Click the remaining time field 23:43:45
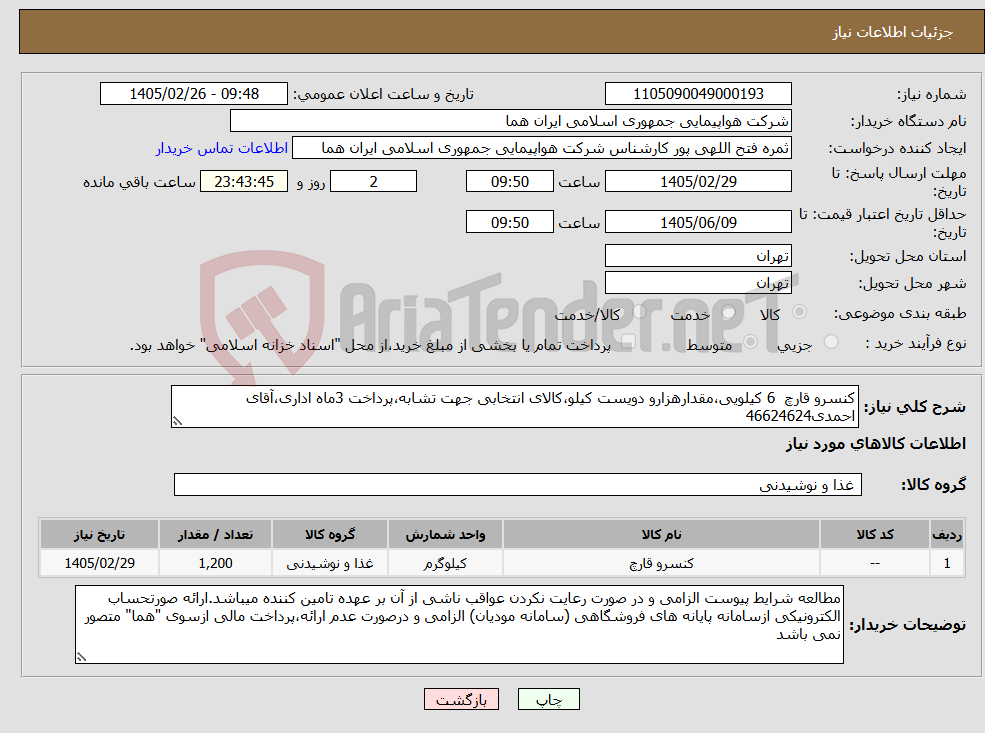 244,182
